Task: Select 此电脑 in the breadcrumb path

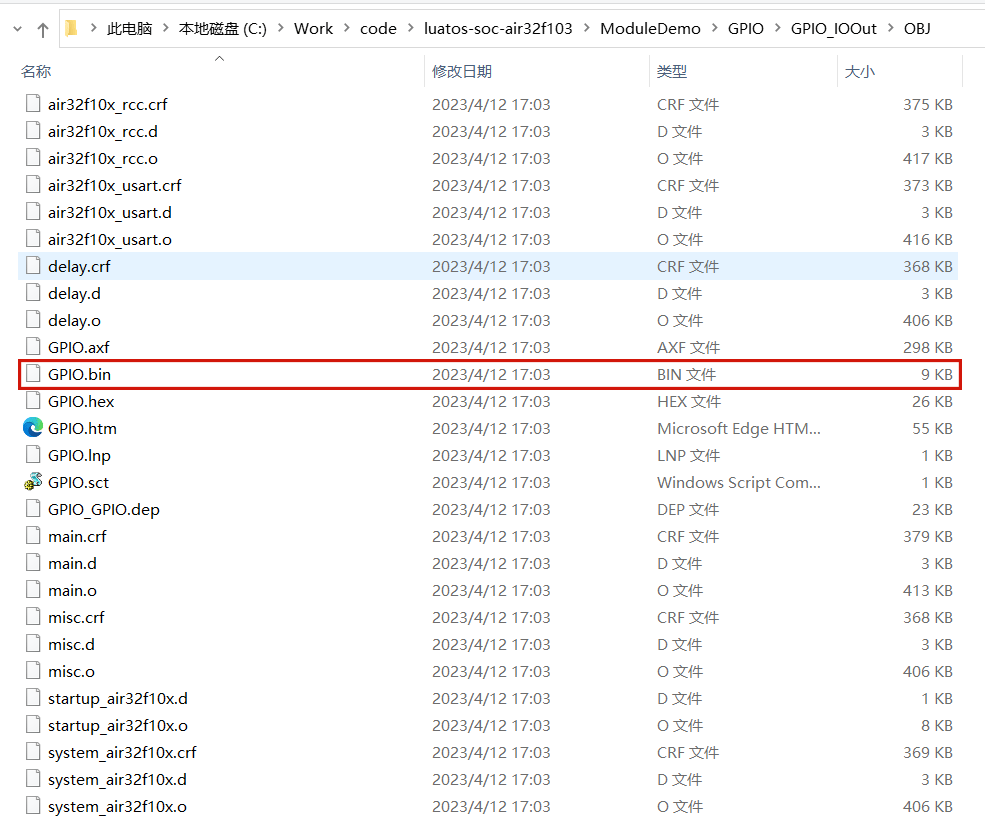Action: (x=129, y=29)
